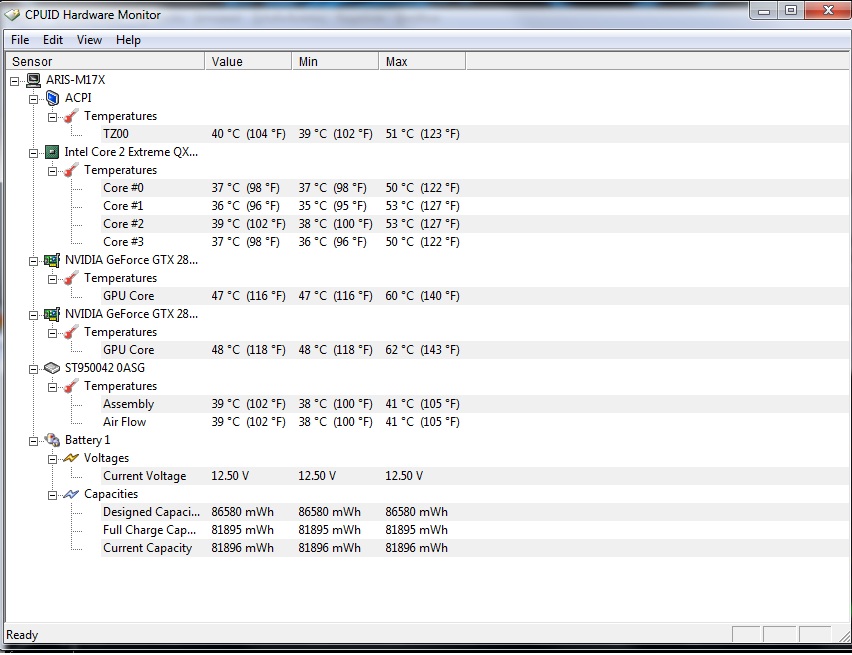The height and width of the screenshot is (655, 852).
Task: Click the ACPI shield icon
Action: [x=52, y=98]
